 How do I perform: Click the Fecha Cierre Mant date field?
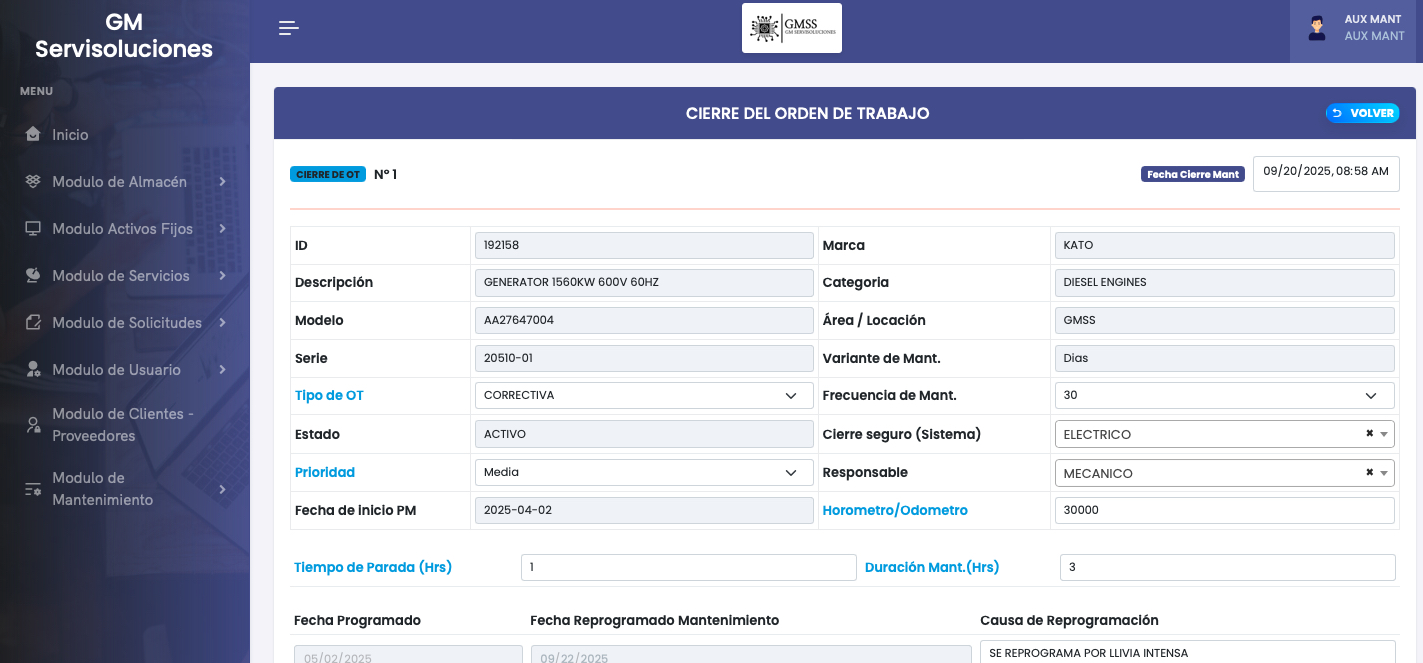pos(1325,172)
